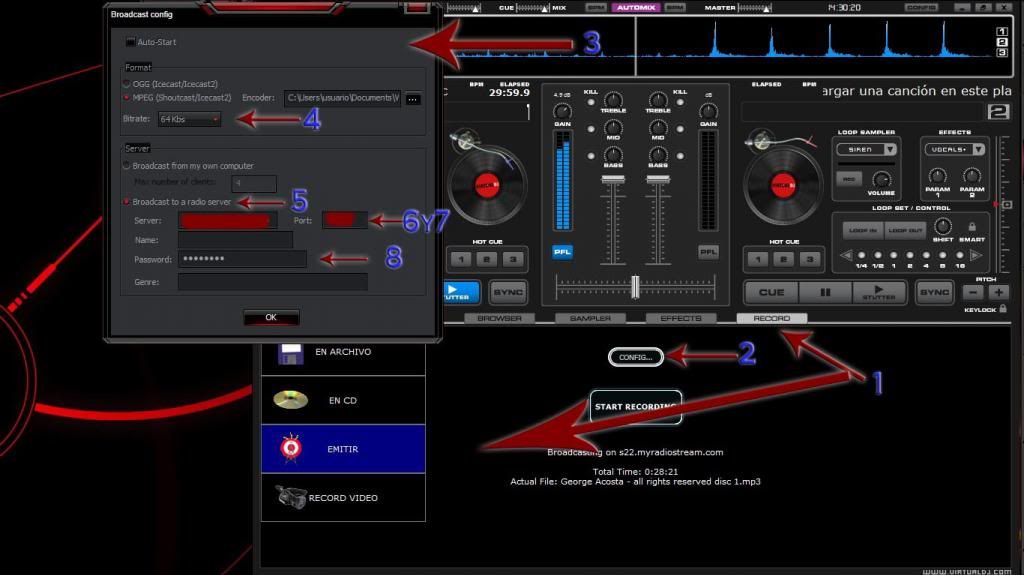The width and height of the screenshot is (1024, 575).
Task: Adjust the right BASS knob
Action: pos(658,155)
